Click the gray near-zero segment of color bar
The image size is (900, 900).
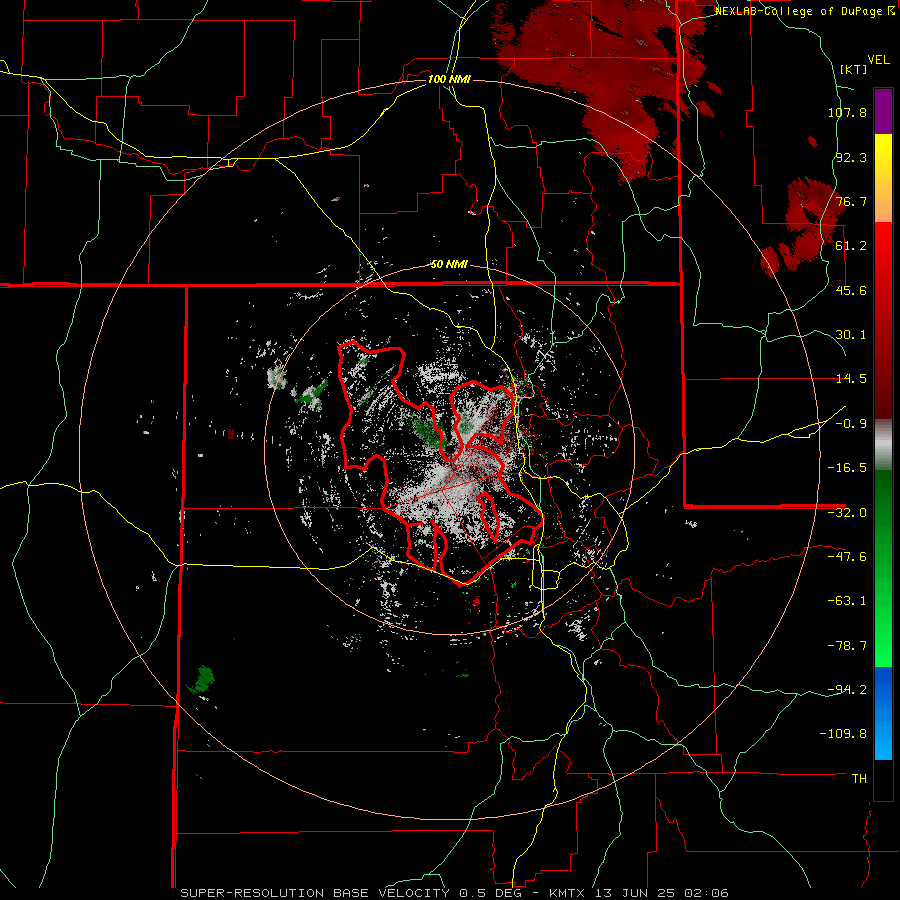point(883,444)
